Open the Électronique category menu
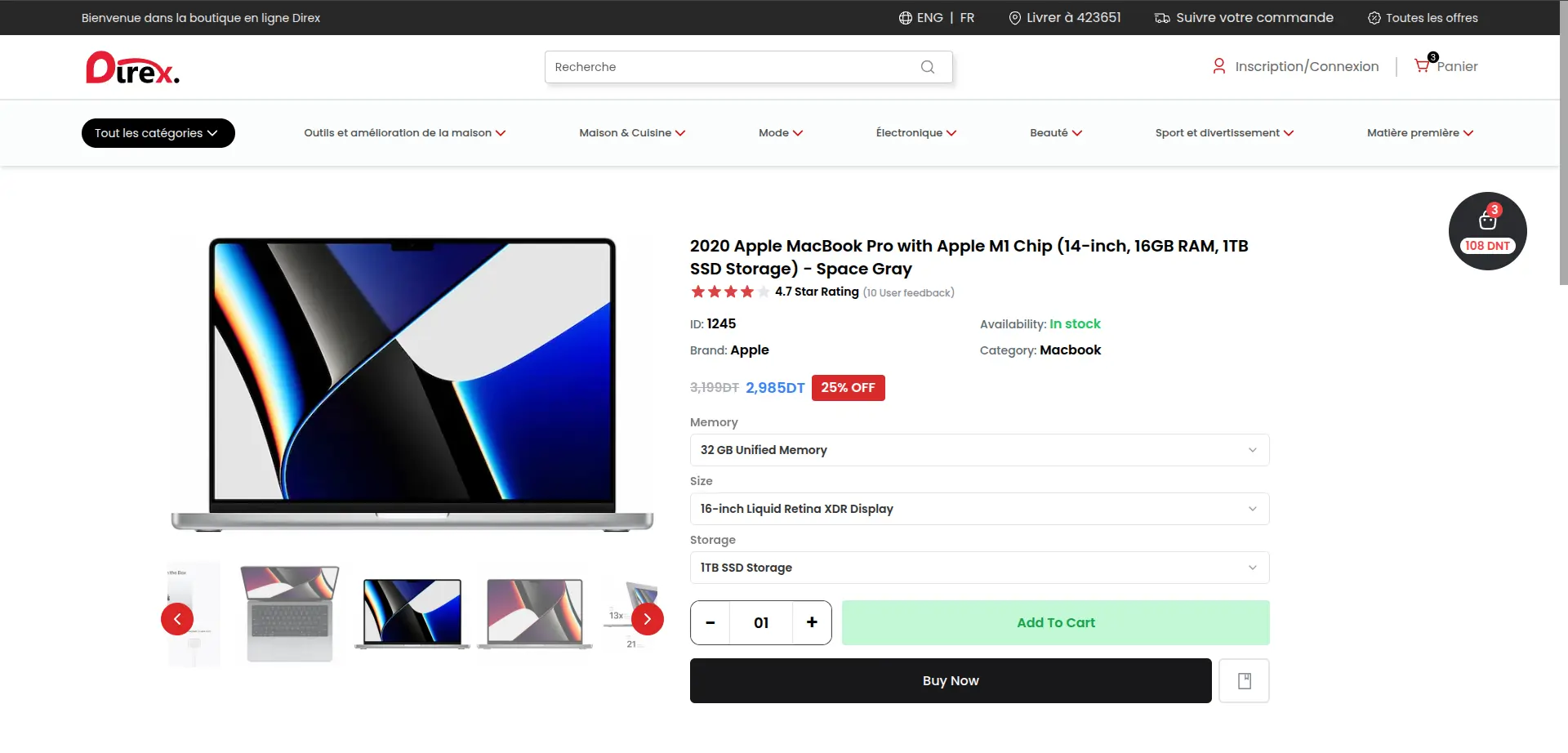This screenshot has height=753, width=1568. point(915,133)
